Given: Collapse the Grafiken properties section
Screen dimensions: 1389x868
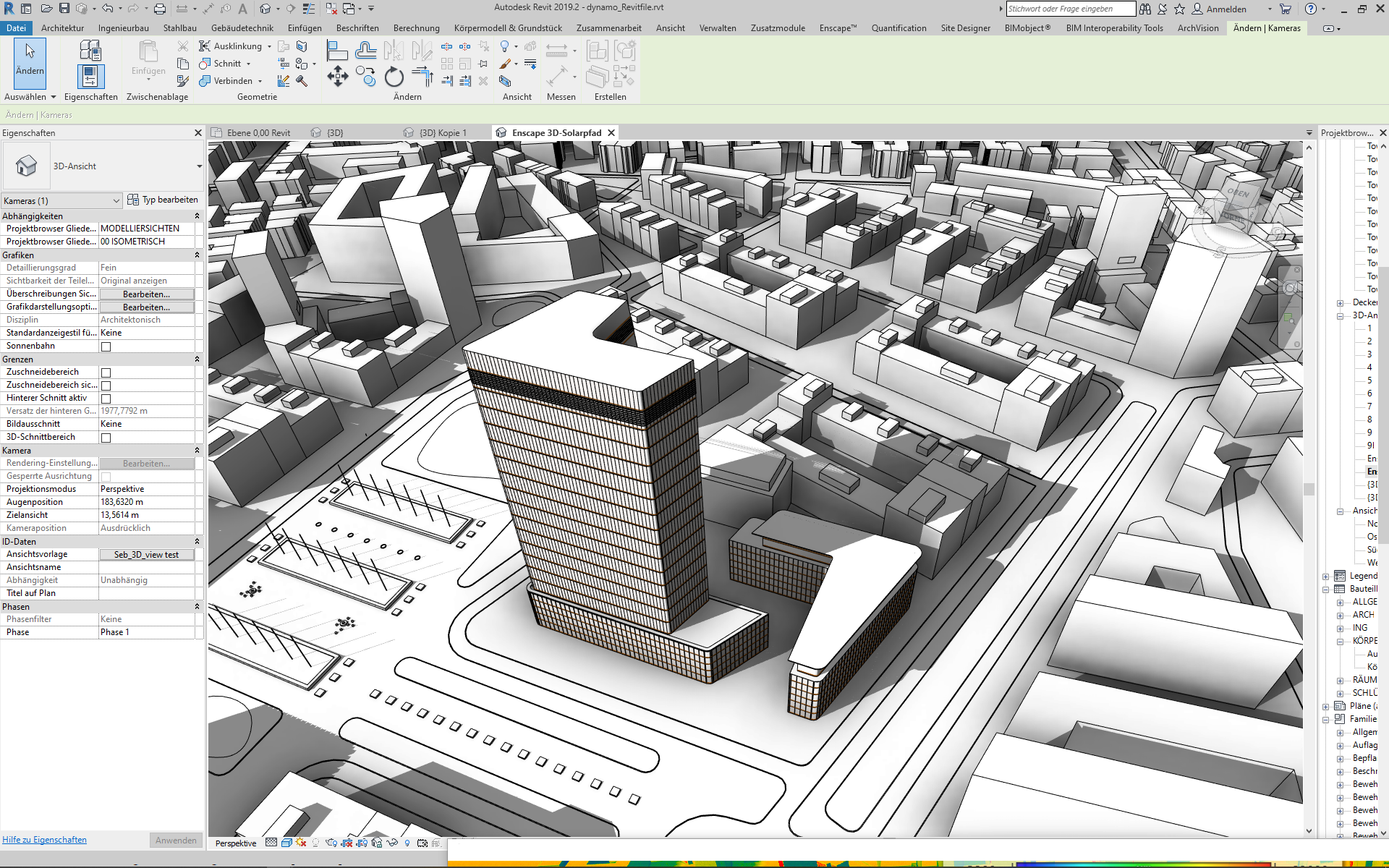Looking at the screenshot, I should (x=197, y=255).
